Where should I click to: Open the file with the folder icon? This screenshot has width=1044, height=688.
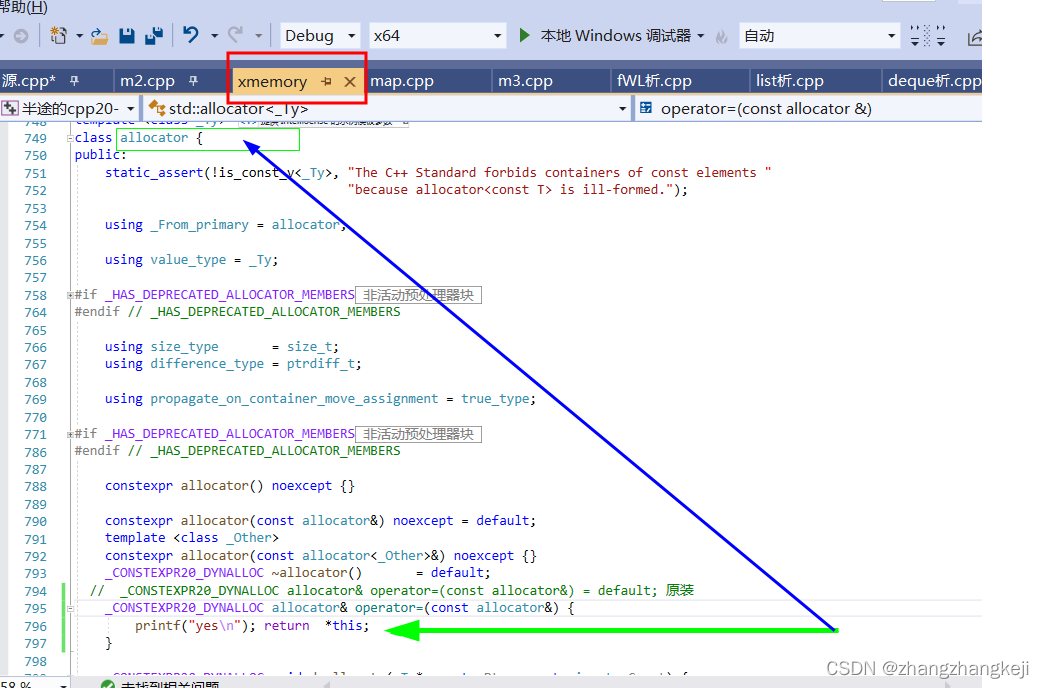99,36
